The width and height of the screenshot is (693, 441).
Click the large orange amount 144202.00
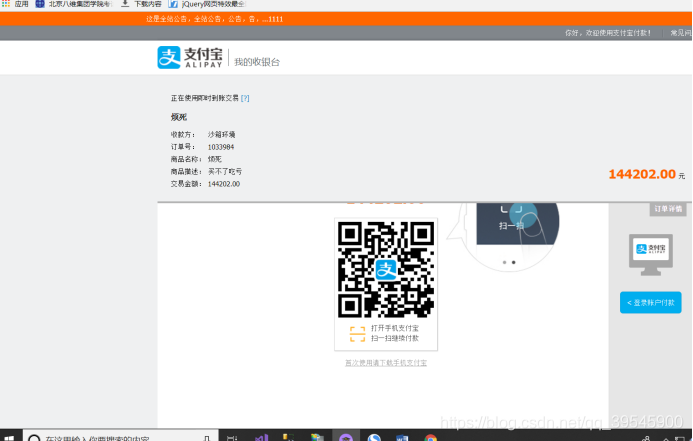[642, 174]
